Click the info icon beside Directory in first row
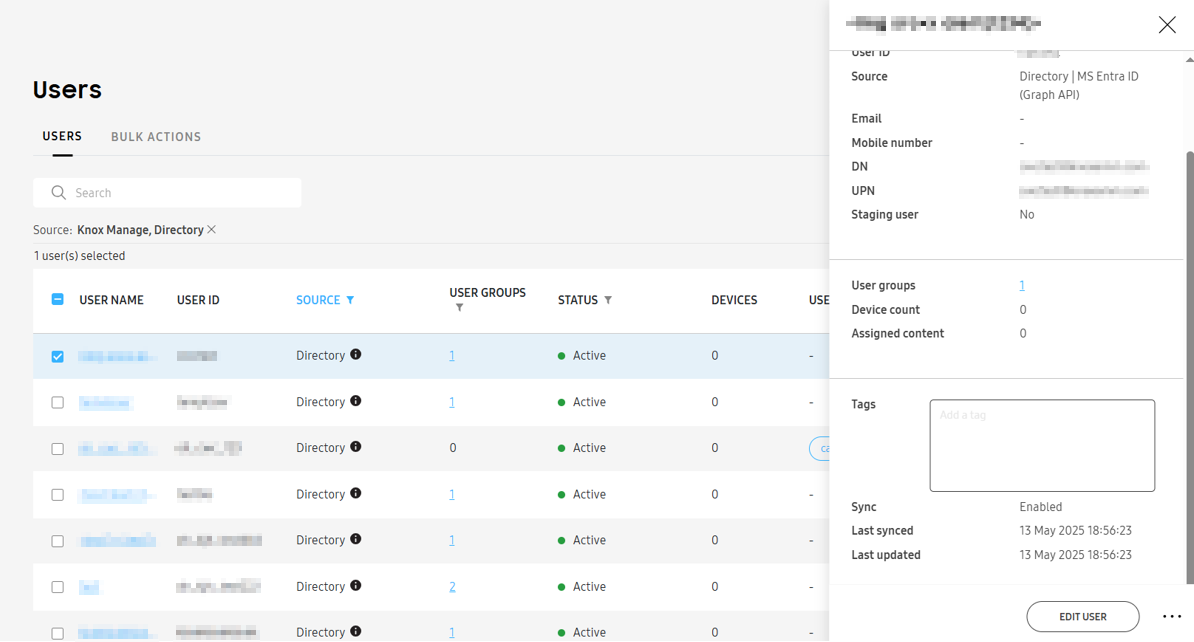 [x=356, y=355]
